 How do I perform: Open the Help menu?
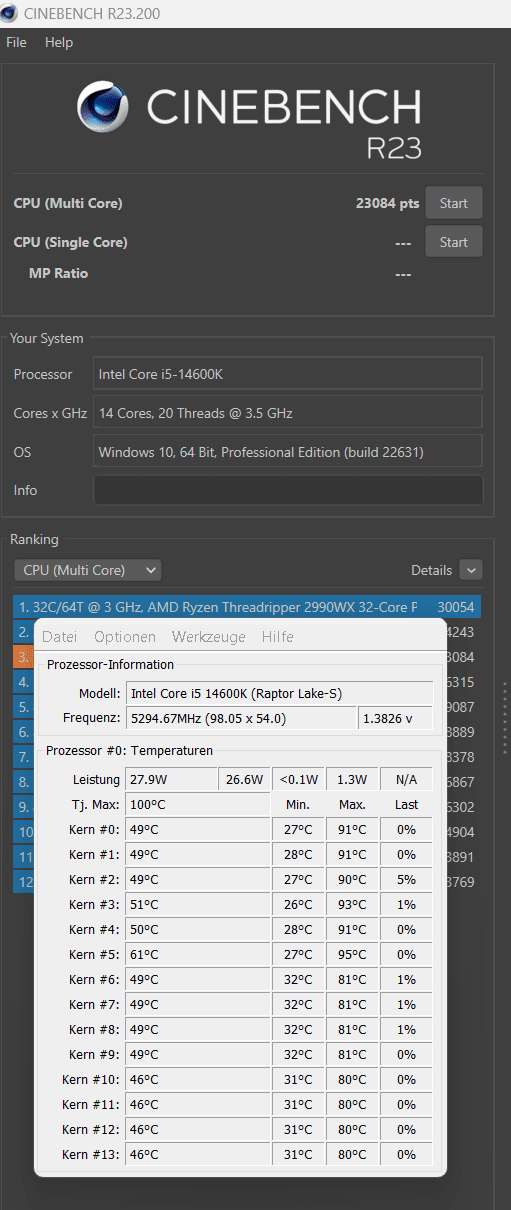pyautogui.click(x=59, y=43)
